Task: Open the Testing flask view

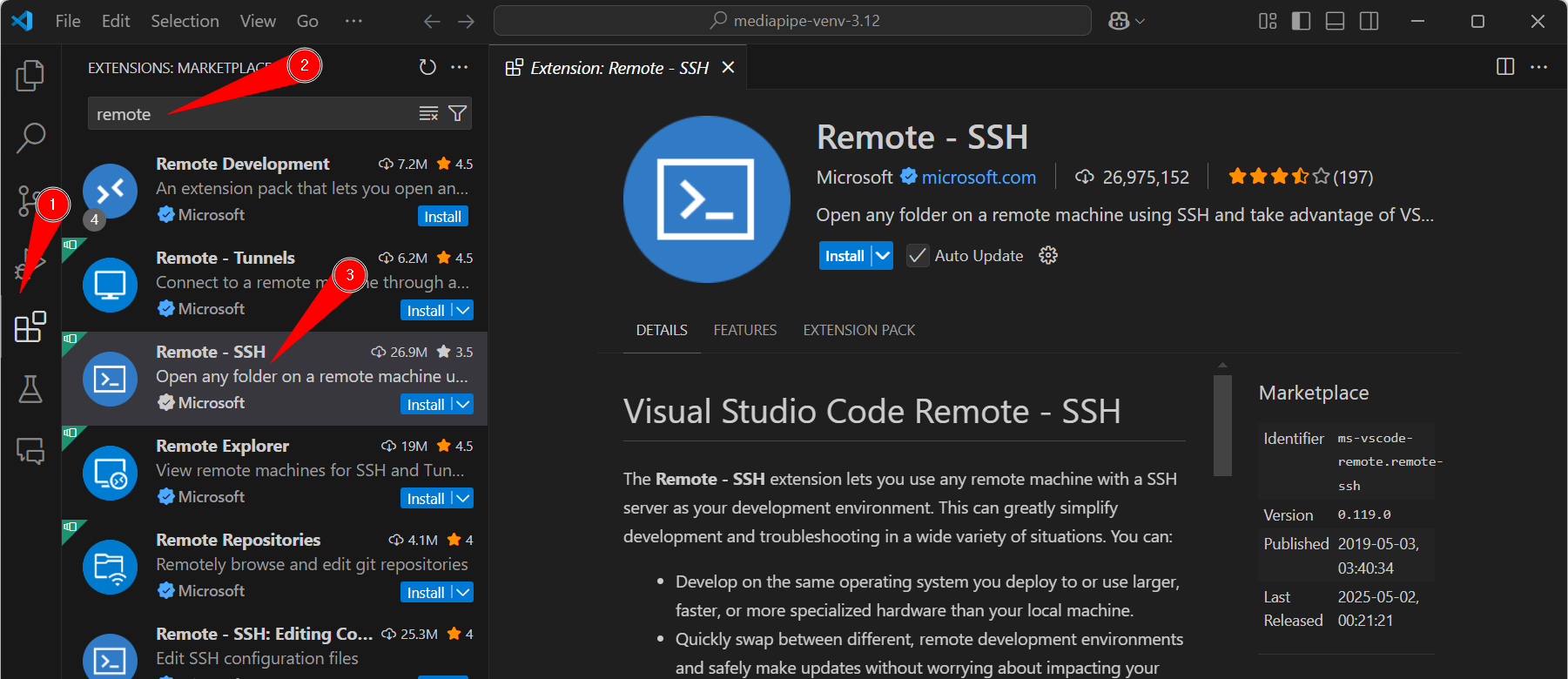Action: (x=30, y=389)
